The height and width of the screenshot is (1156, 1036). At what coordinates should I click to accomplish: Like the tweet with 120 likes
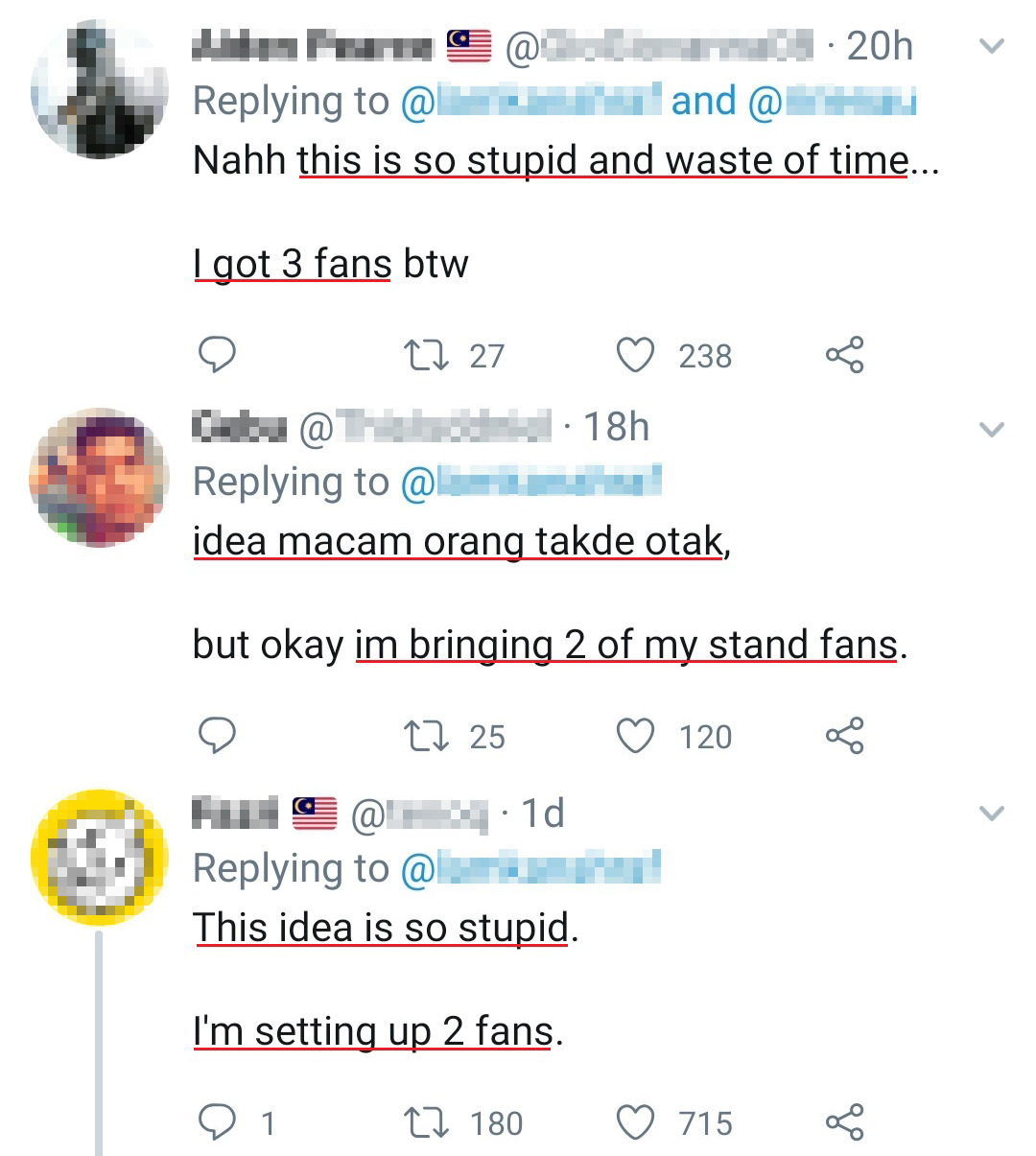coord(634,736)
